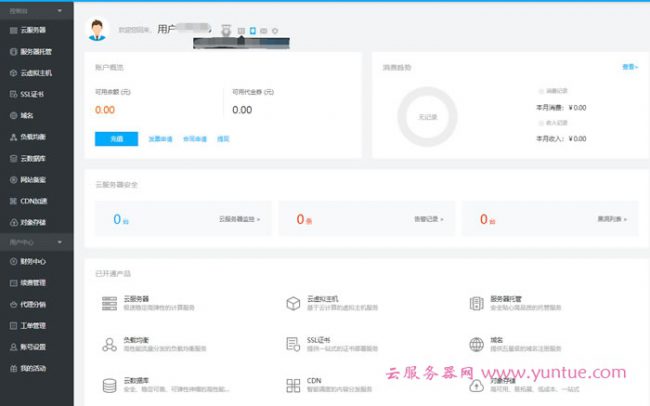The image size is (650, 406).
Task: Expand the 查看 dropdown in 消费趋势
Action: [629, 67]
